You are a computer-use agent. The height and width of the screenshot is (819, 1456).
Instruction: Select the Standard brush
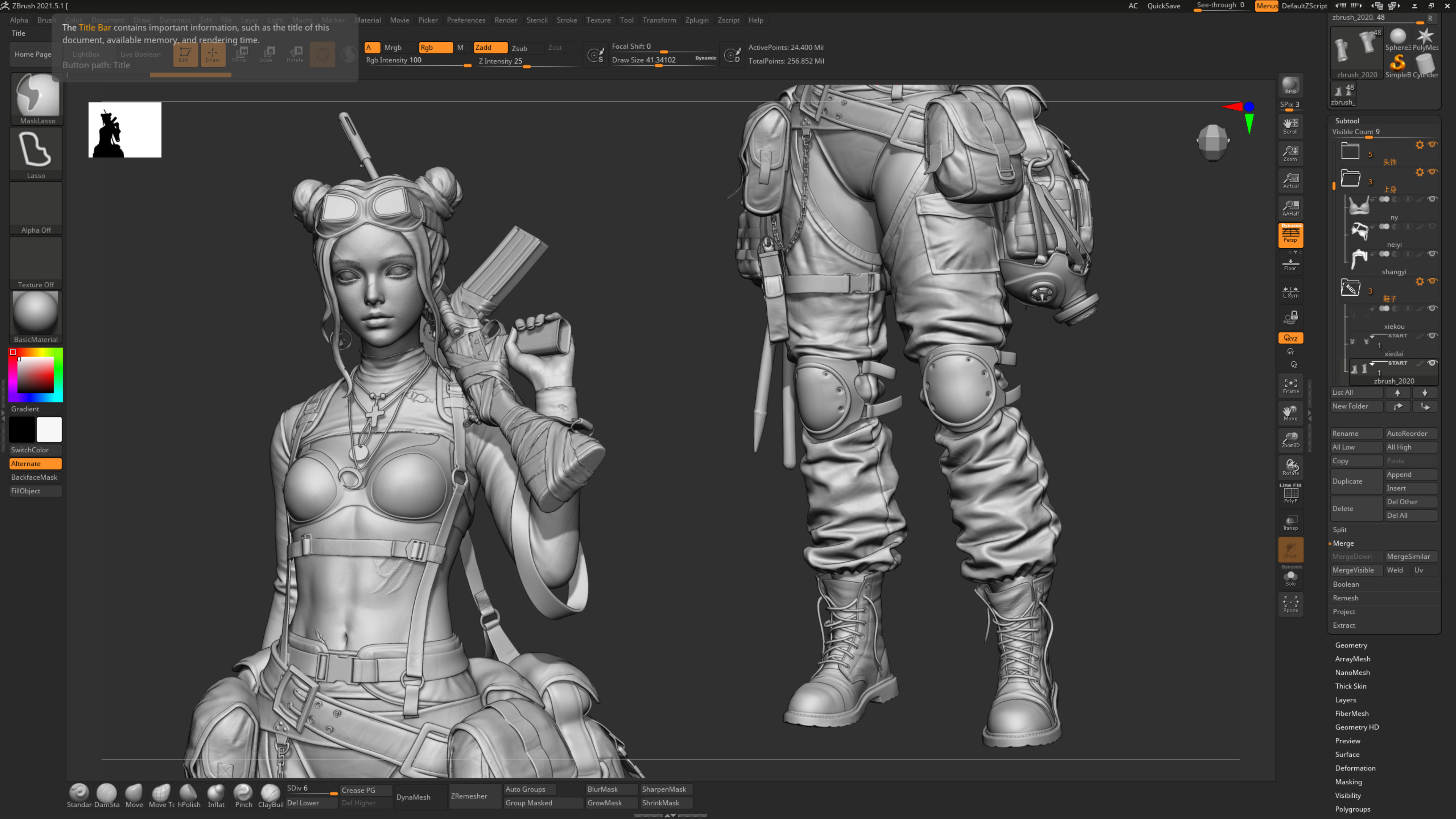coord(79,795)
